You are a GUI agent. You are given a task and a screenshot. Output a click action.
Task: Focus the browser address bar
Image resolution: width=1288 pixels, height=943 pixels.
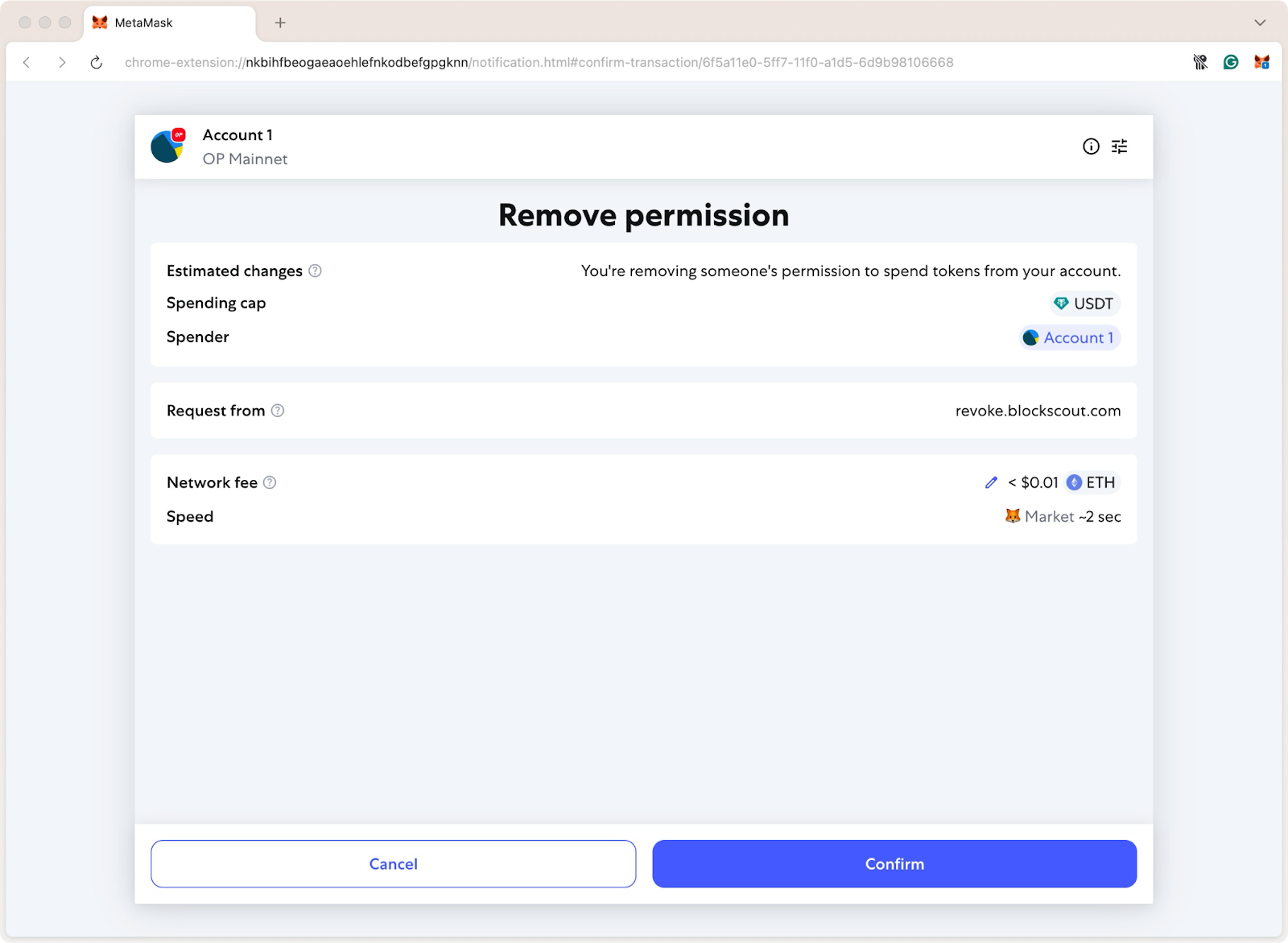tap(539, 62)
